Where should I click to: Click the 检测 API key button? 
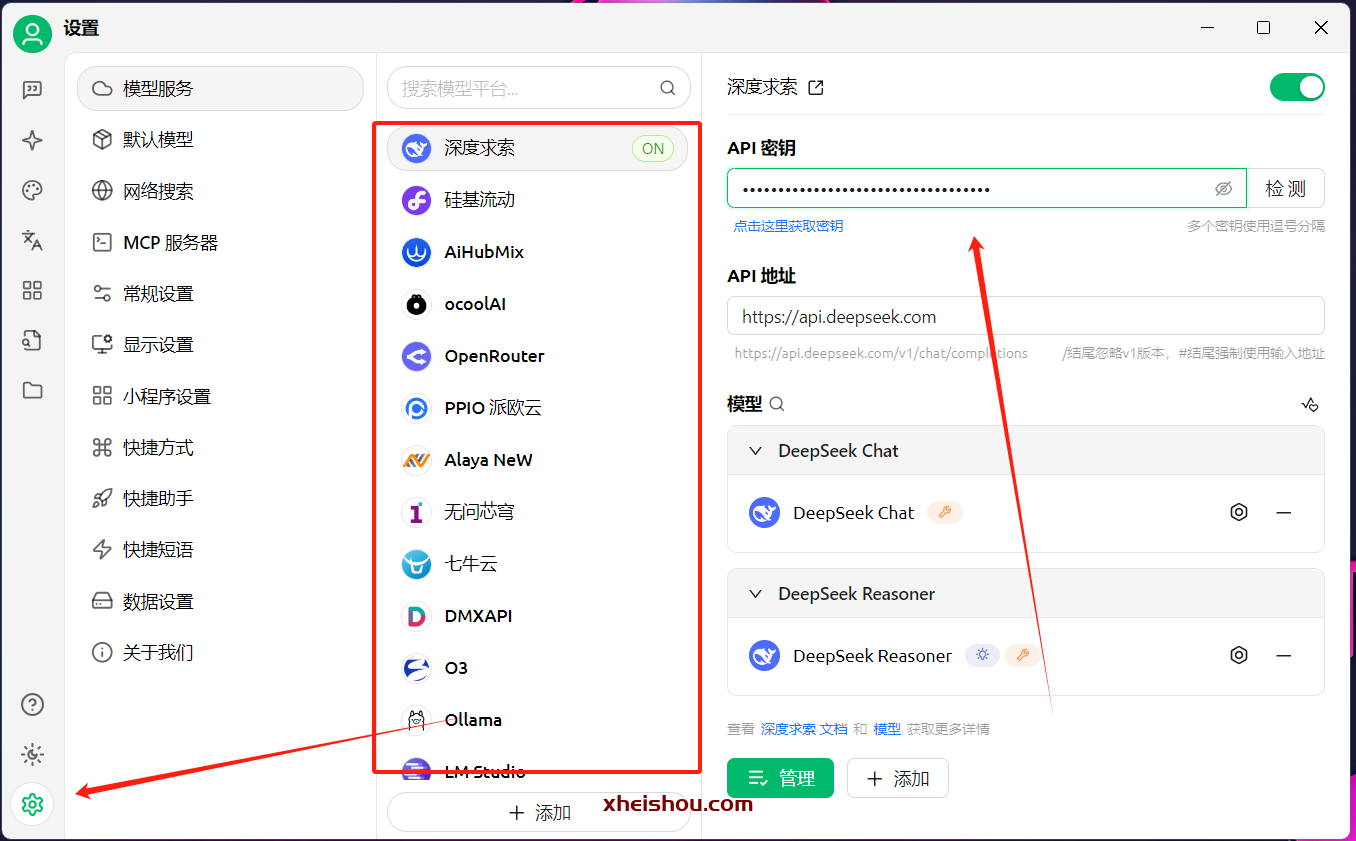1286,188
